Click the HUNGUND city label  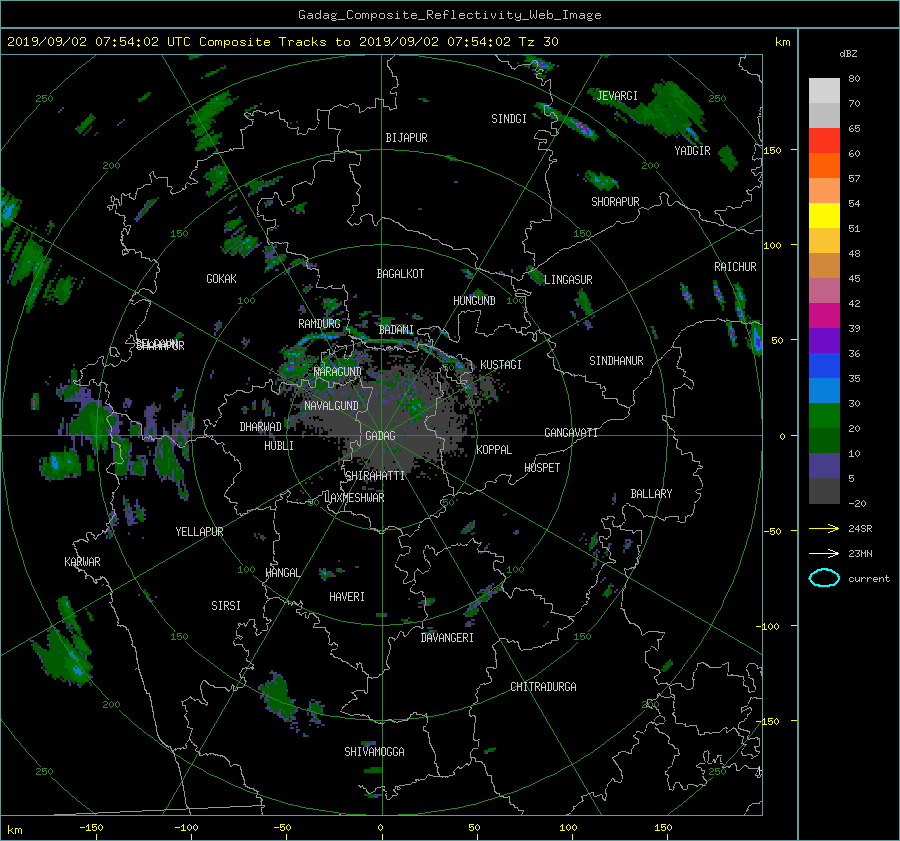474,301
